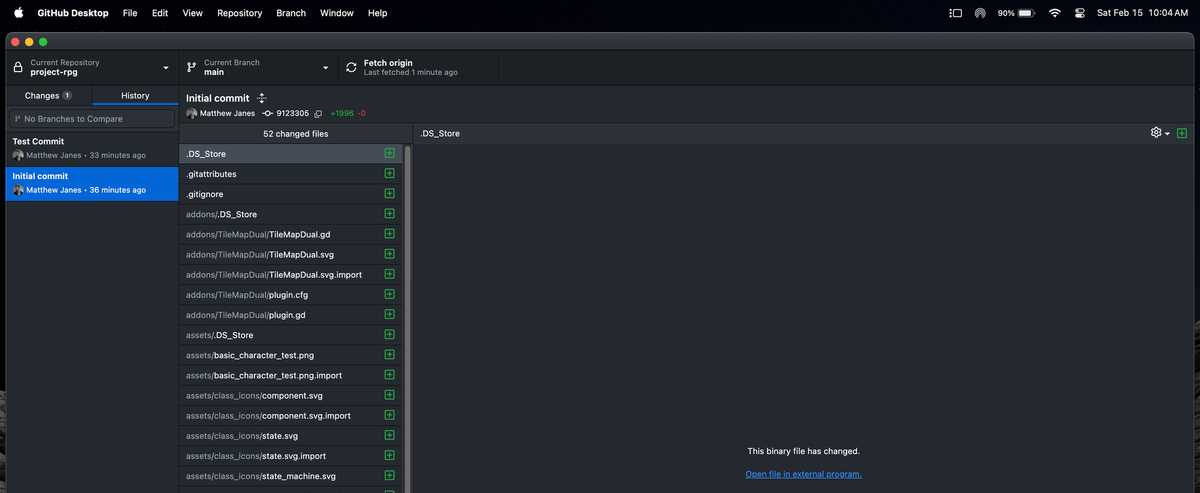Screen dimensions: 1200x493
Task: Click the No Branches to Compare field
Action: point(92,118)
